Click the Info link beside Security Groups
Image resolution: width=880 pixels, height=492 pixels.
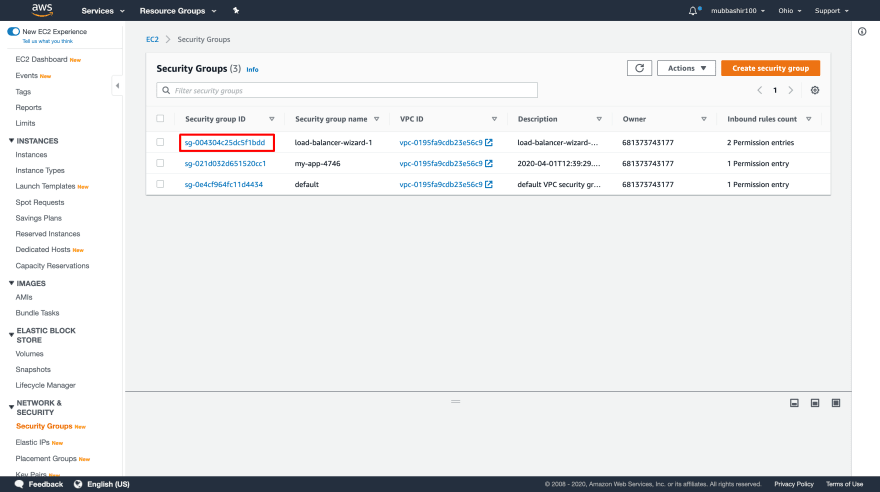tap(253, 70)
